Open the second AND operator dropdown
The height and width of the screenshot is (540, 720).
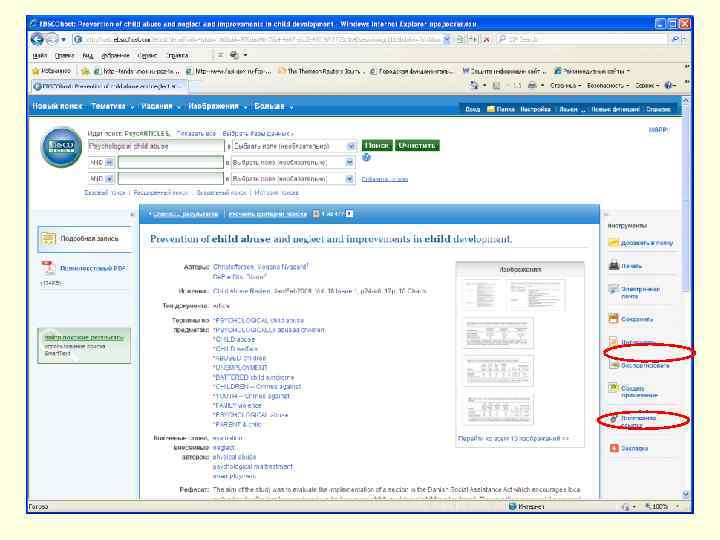tap(109, 179)
